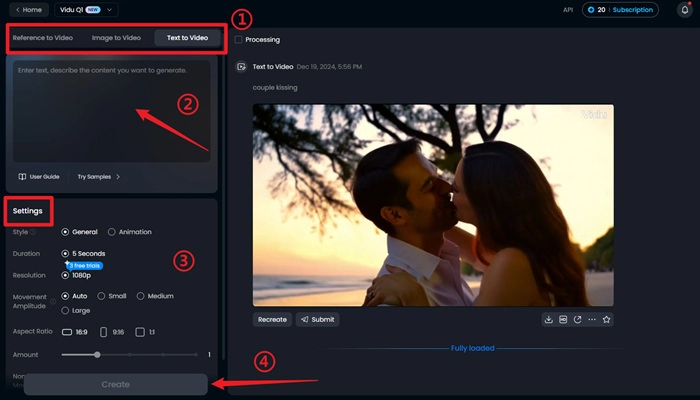This screenshot has width=700, height=400.
Task: Play the generated couple video thumbnail
Action: pos(433,205)
